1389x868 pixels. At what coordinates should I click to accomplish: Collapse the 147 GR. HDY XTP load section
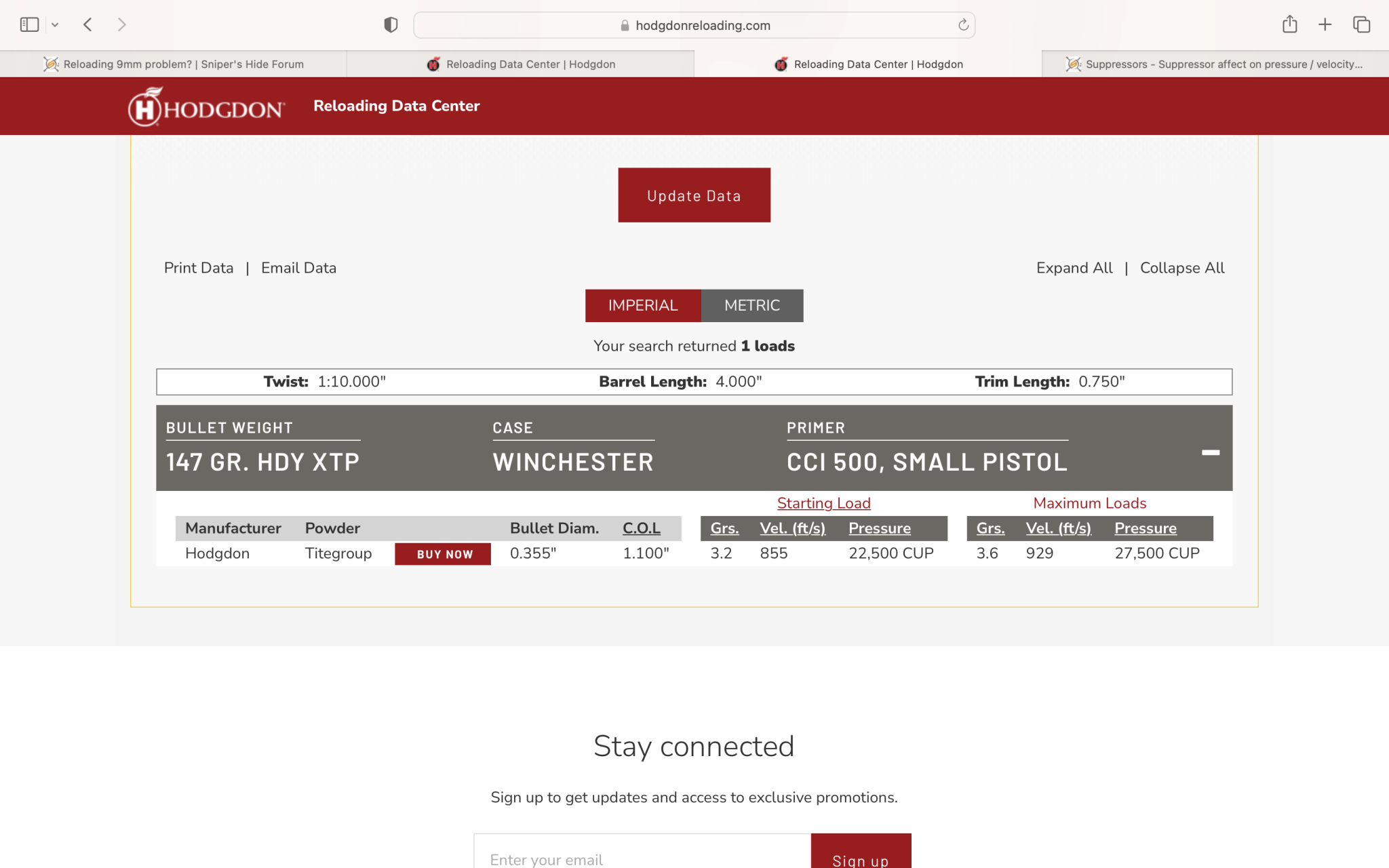(1210, 452)
